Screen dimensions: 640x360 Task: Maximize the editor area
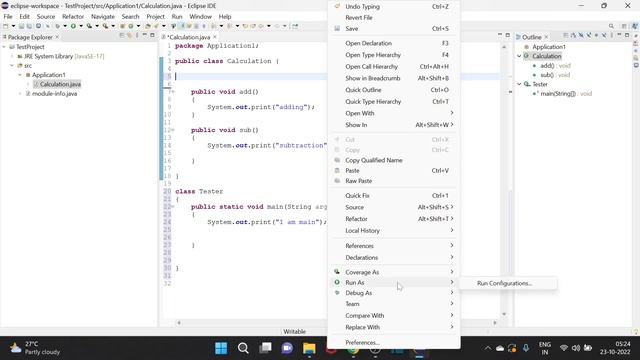(x=508, y=36)
